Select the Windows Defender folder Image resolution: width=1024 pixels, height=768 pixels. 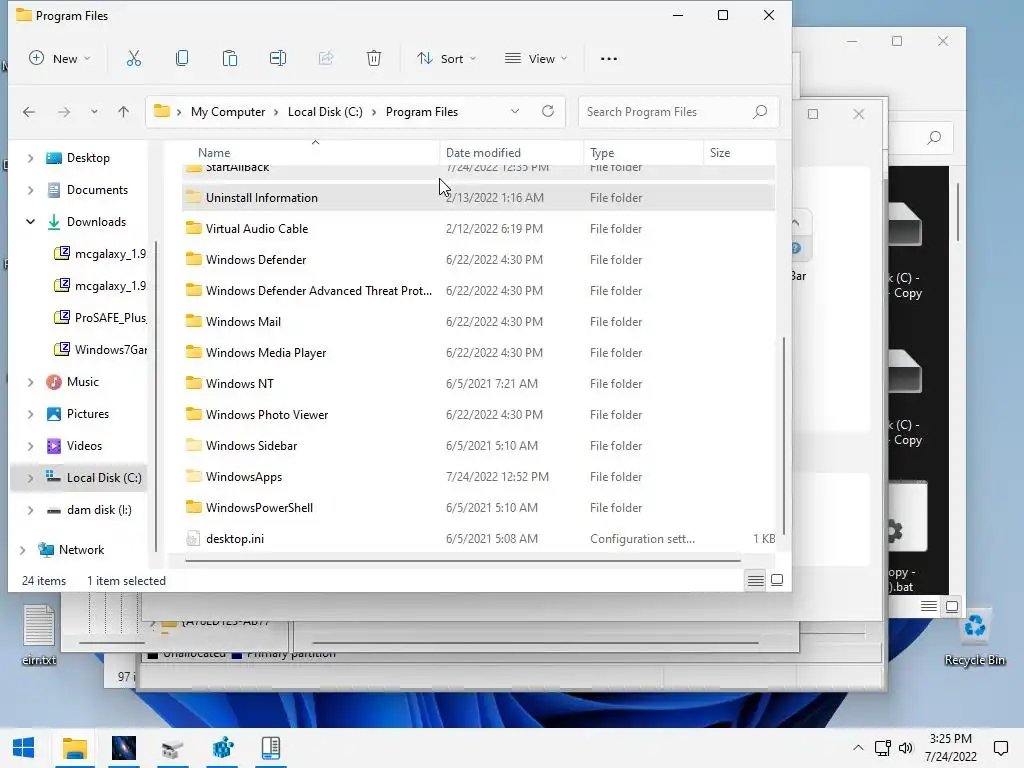479,259
